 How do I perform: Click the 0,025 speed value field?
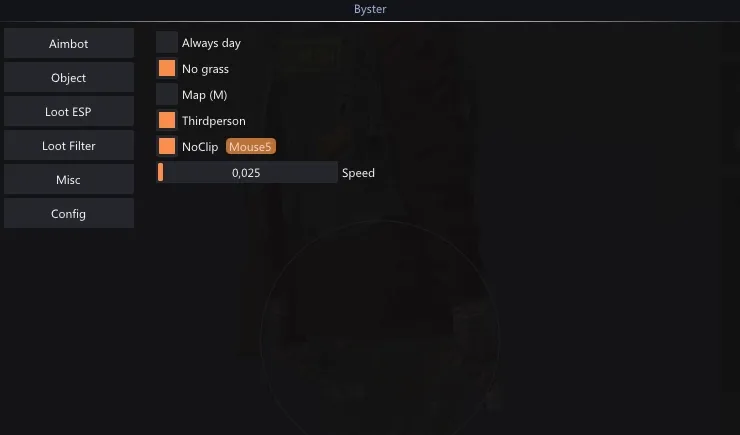[247, 172]
